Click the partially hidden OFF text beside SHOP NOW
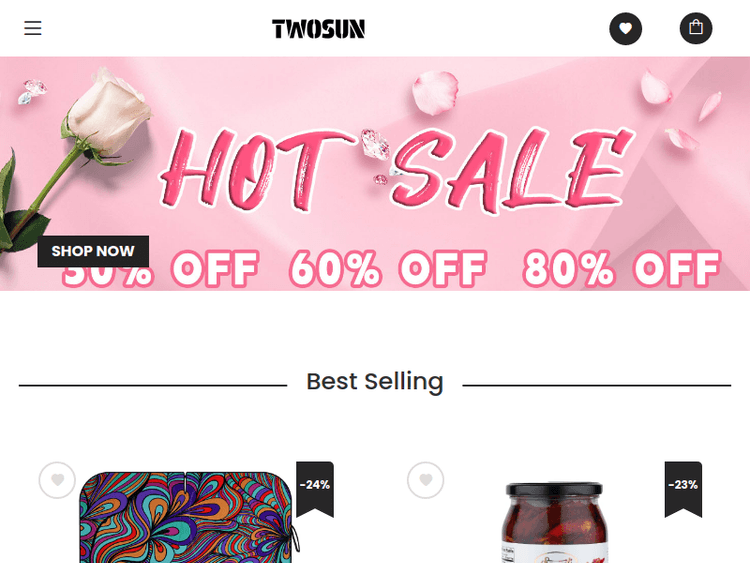This screenshot has height=563, width=750. 215,269
